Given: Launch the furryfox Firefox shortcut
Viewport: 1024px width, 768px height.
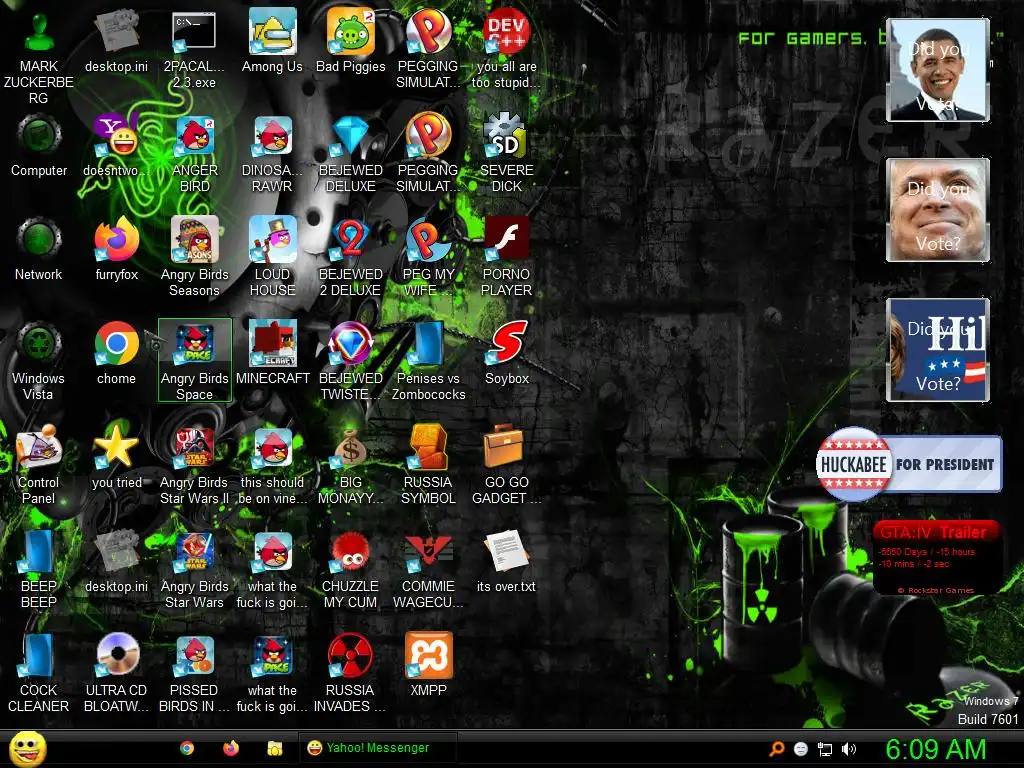Looking at the screenshot, I should coord(117,249).
